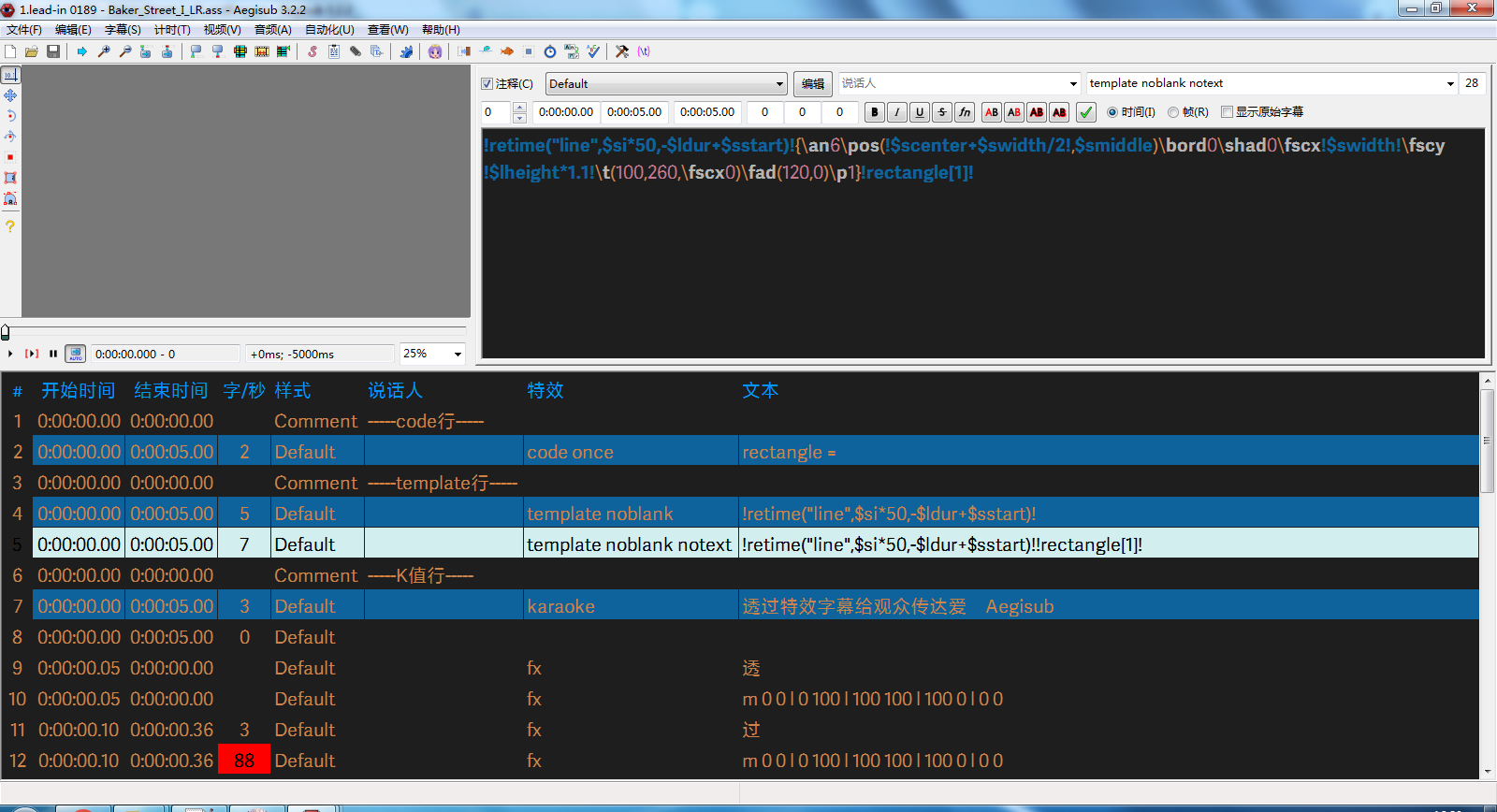Screen dimensions: 1497x812
Task: Click the layer number down arrow
Action: pos(519,118)
